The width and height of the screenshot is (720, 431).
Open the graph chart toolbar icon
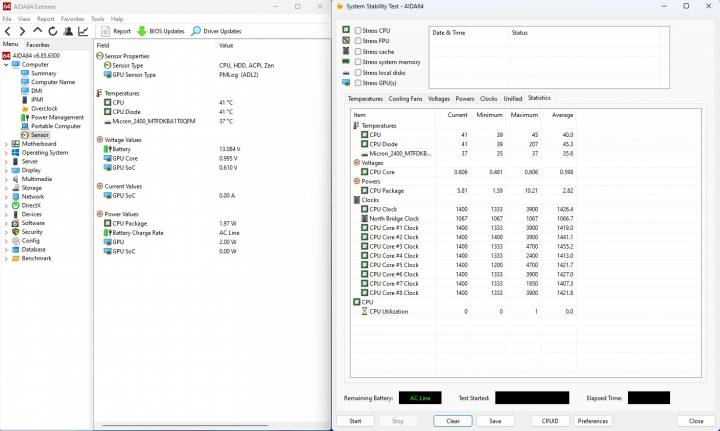83,31
